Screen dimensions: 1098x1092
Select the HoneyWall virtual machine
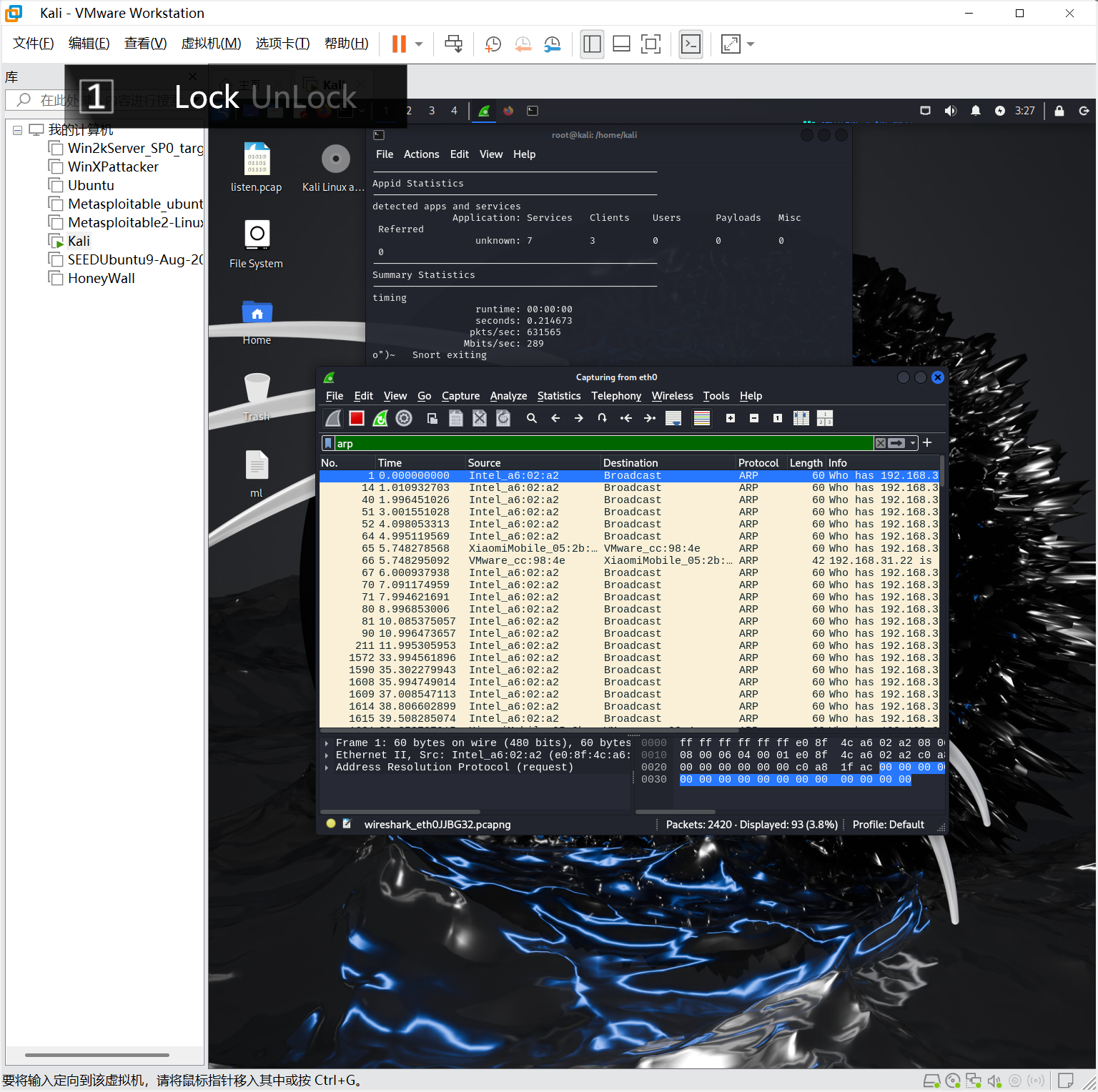[x=101, y=279]
